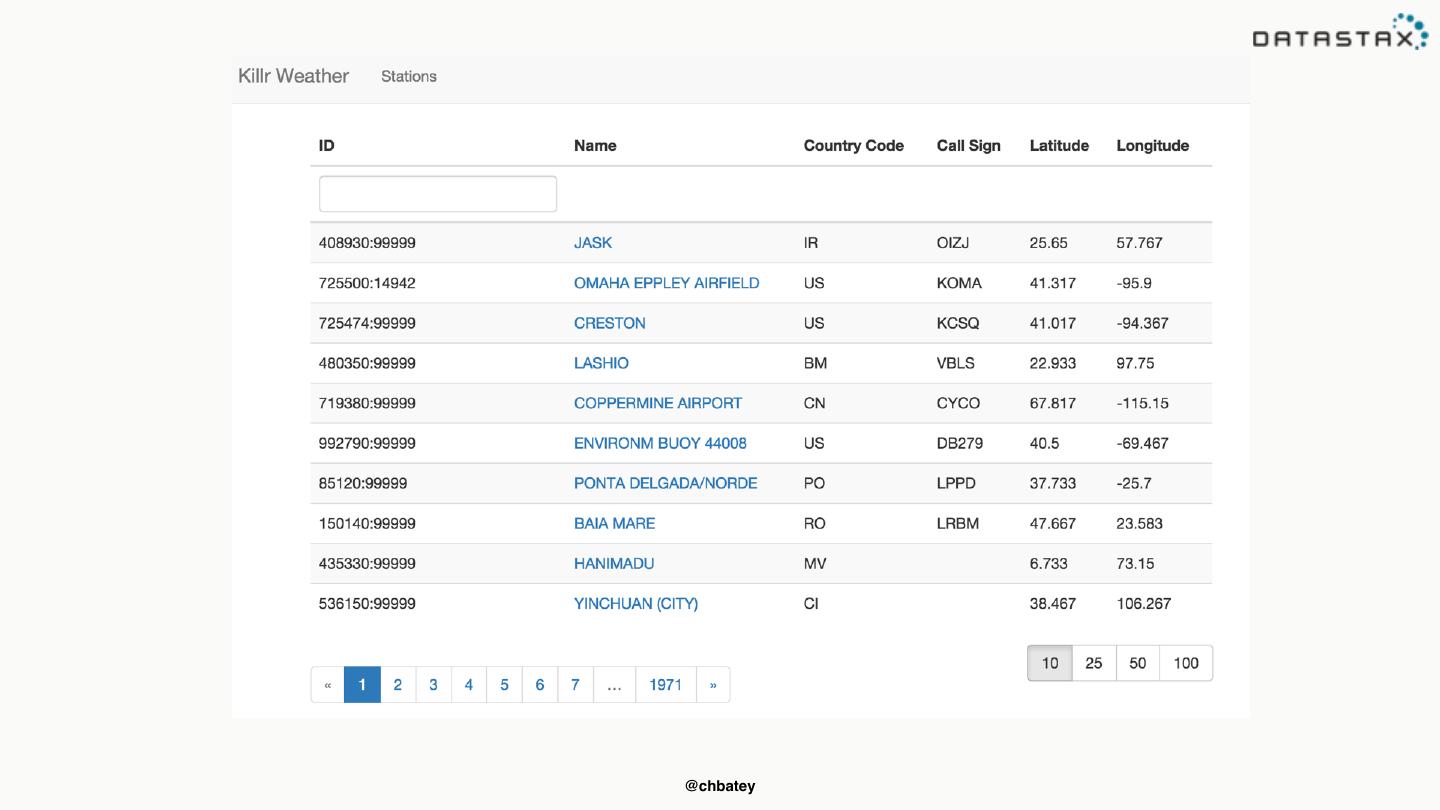Set page size to 50
The image size is (1440, 810).
point(1138,663)
